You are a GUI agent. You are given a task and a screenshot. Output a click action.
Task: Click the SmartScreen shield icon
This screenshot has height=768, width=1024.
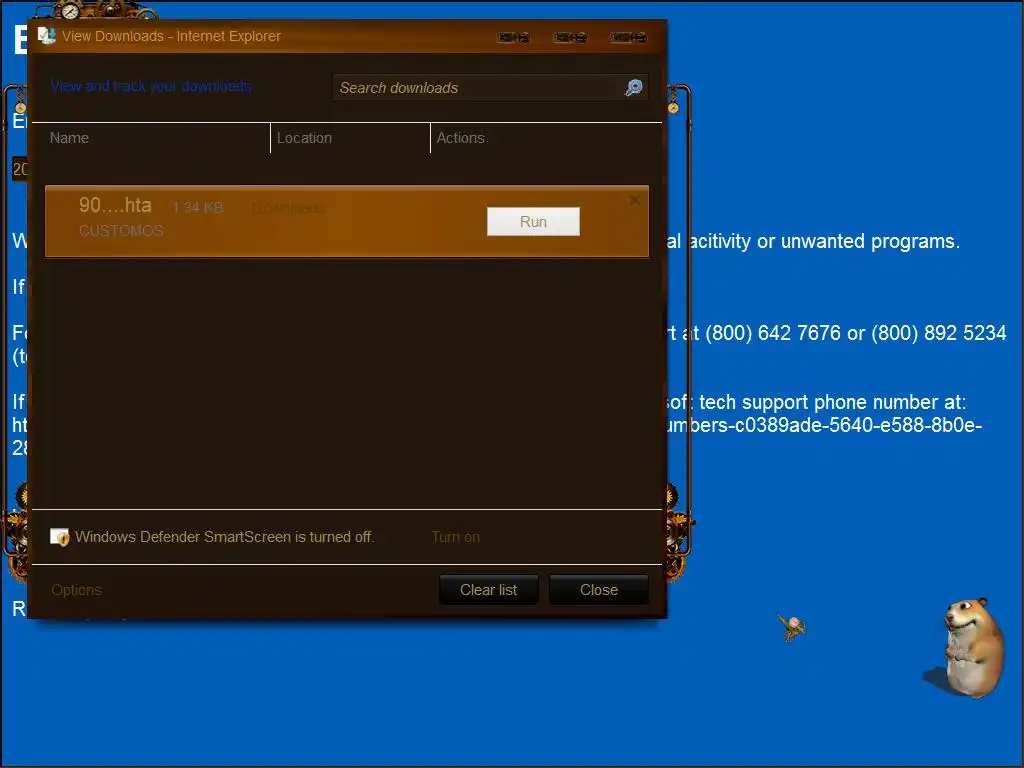click(59, 537)
